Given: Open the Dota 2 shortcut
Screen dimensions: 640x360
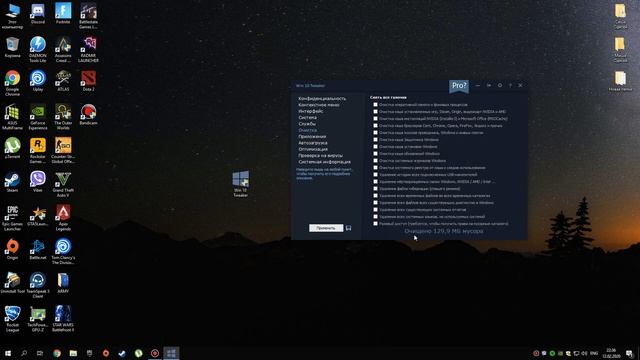Looking at the screenshot, I should coord(88,80).
